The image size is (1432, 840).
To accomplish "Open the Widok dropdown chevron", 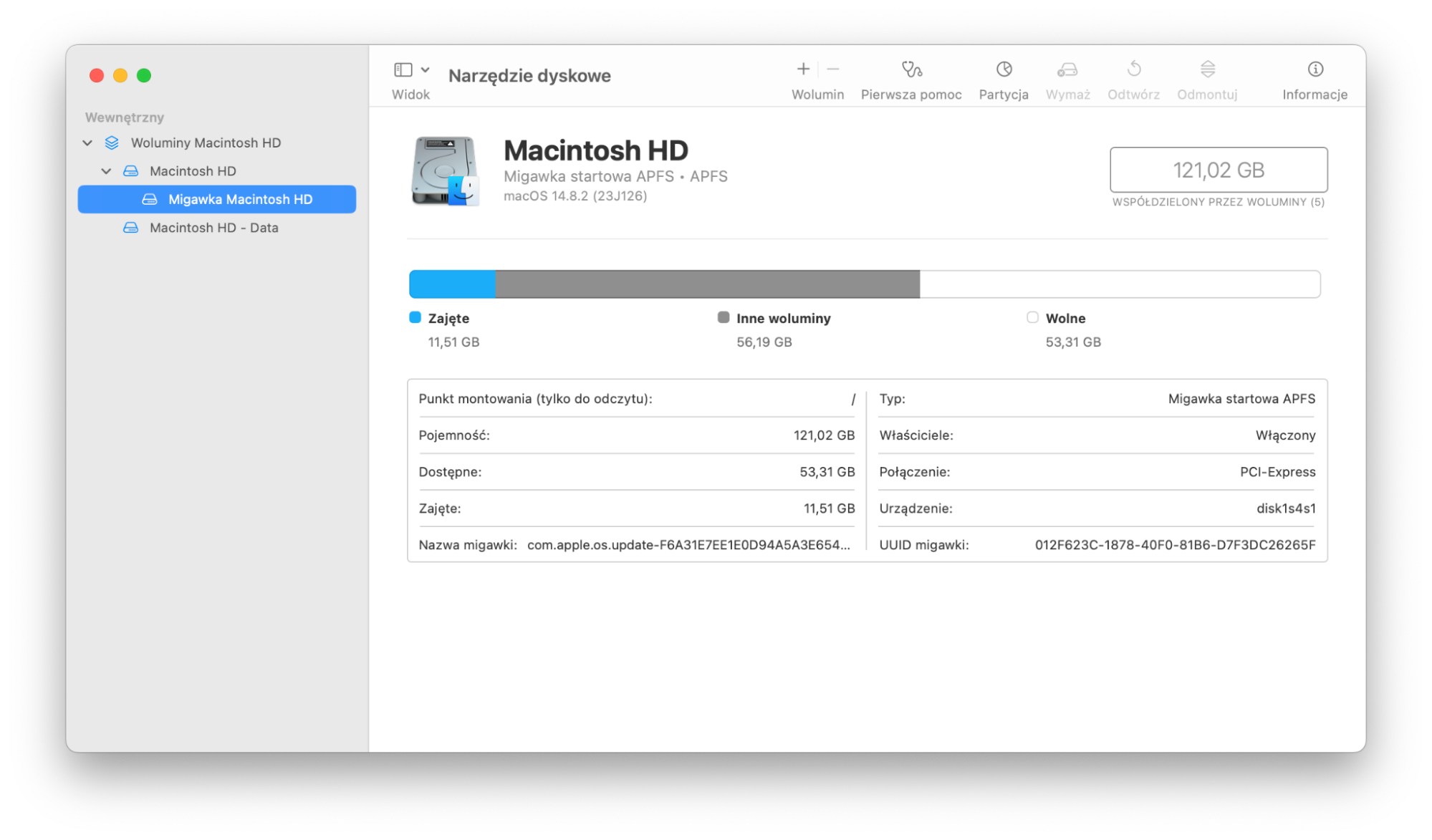I will click(x=426, y=69).
